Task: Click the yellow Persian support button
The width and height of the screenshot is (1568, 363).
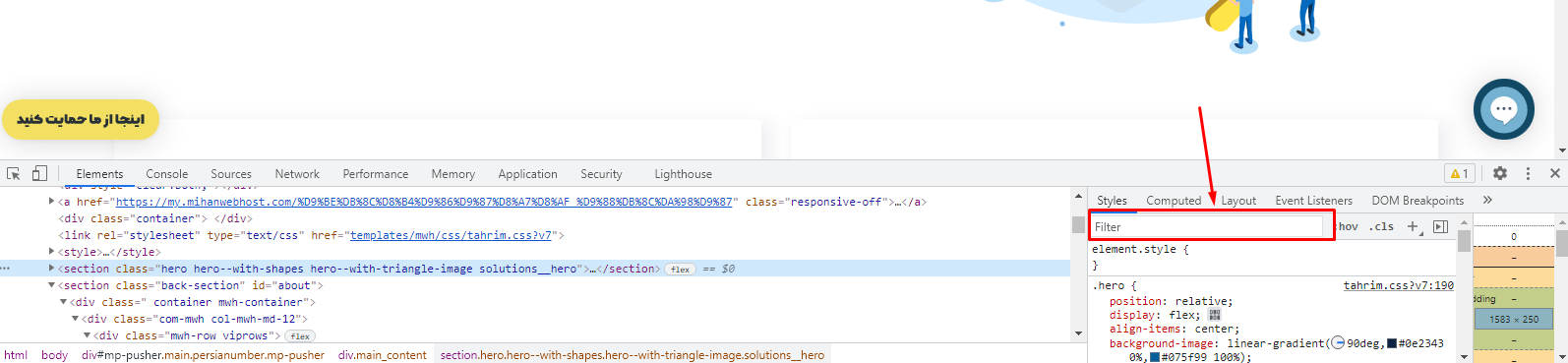Action: pyautogui.click(x=81, y=119)
